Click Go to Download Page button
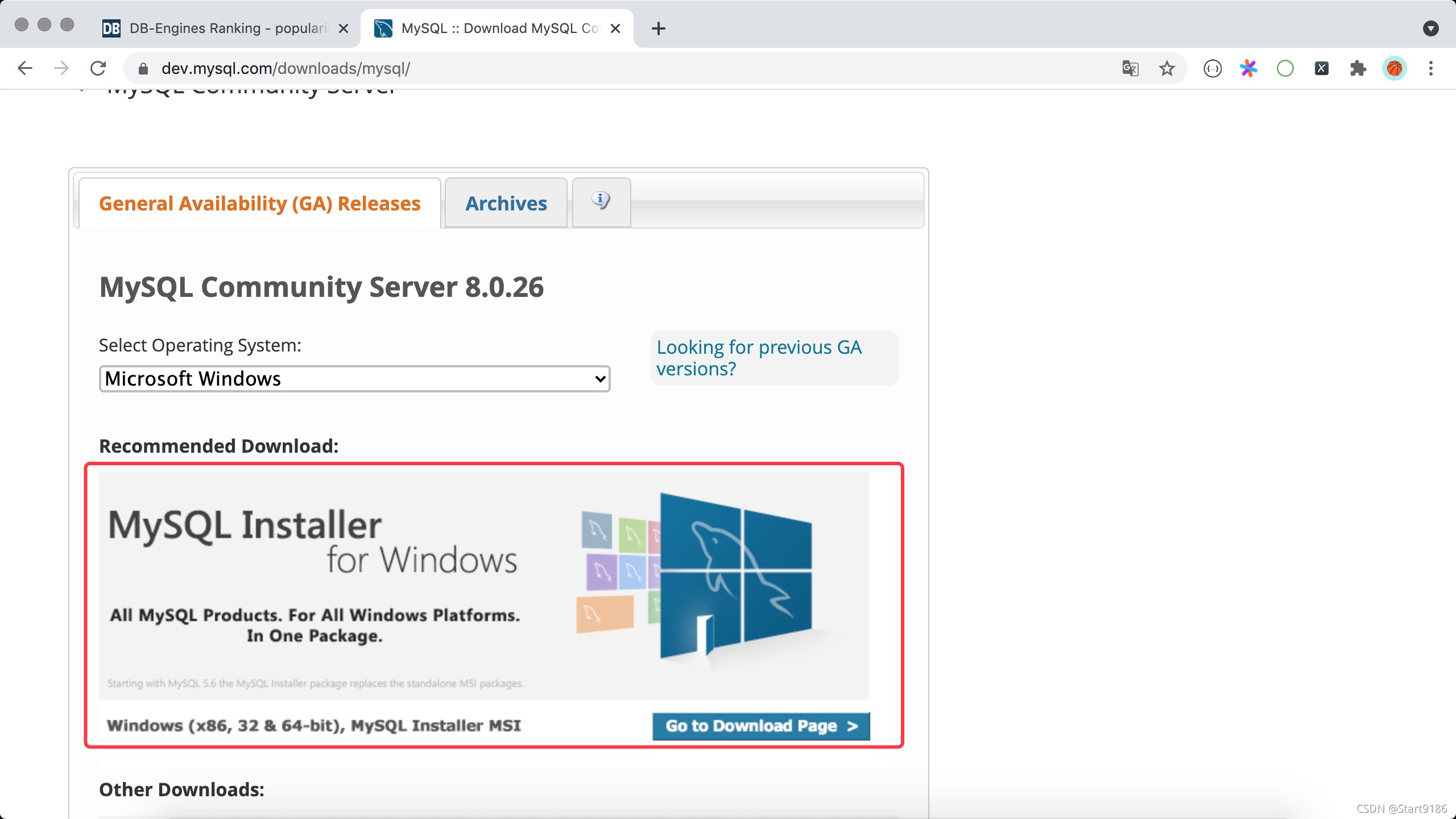This screenshot has height=819, width=1456. click(760, 726)
